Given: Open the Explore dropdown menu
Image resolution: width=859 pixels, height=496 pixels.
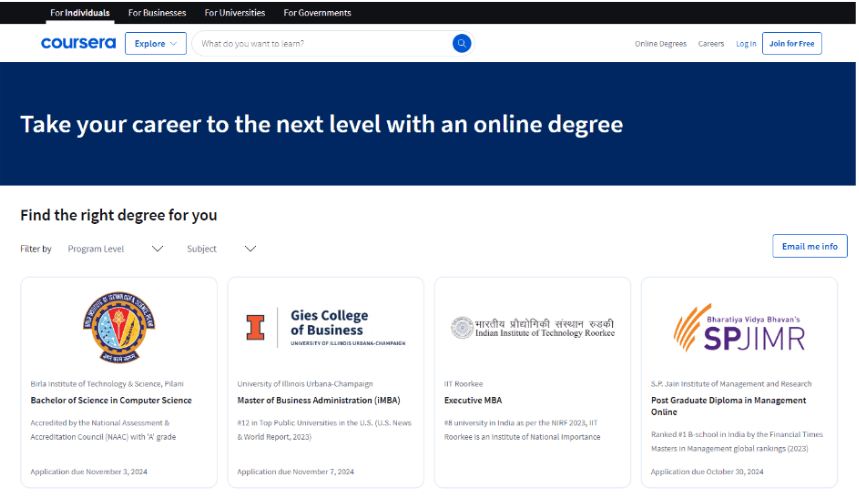Looking at the screenshot, I should (x=156, y=43).
